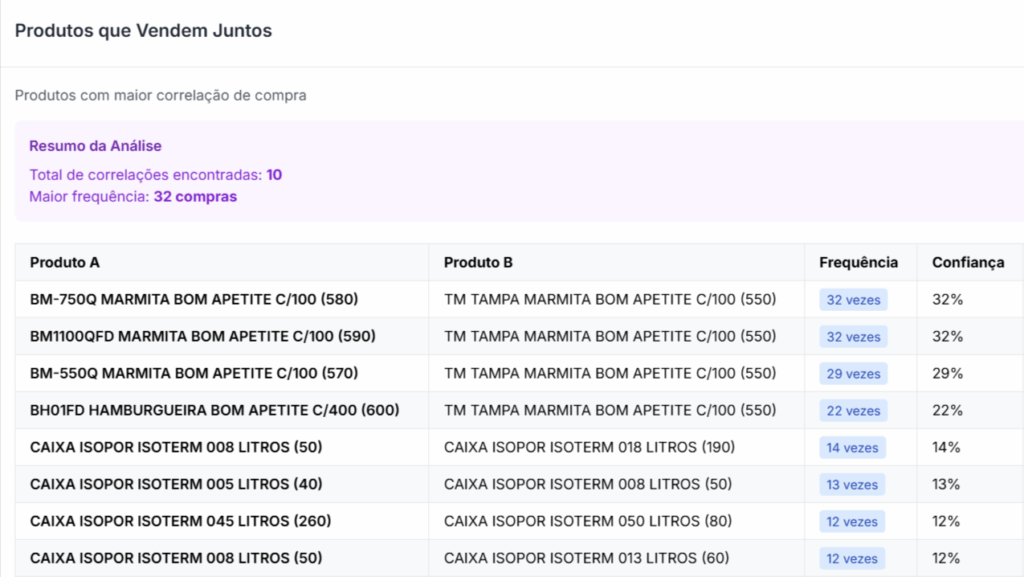Select the BM-750Q MARMITA product cell
The height and width of the screenshot is (577, 1024).
click(194, 299)
